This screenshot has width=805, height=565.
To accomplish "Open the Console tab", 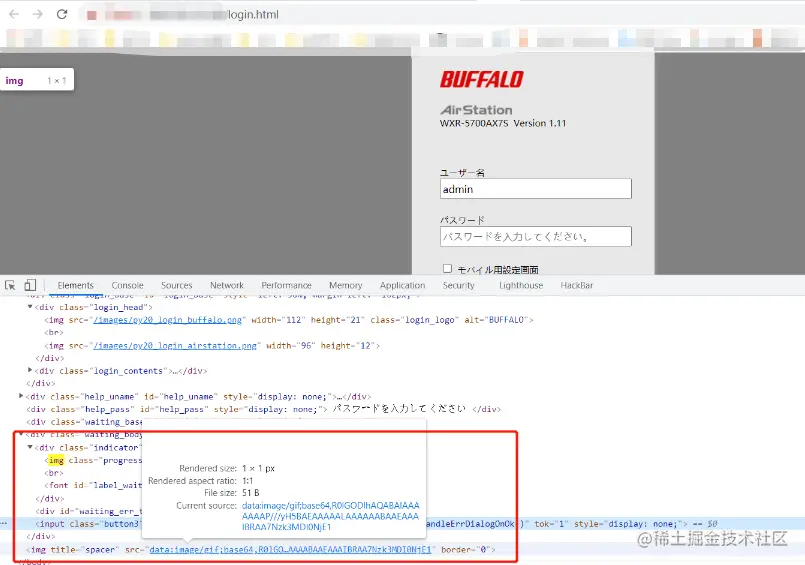I will (x=127, y=285).
